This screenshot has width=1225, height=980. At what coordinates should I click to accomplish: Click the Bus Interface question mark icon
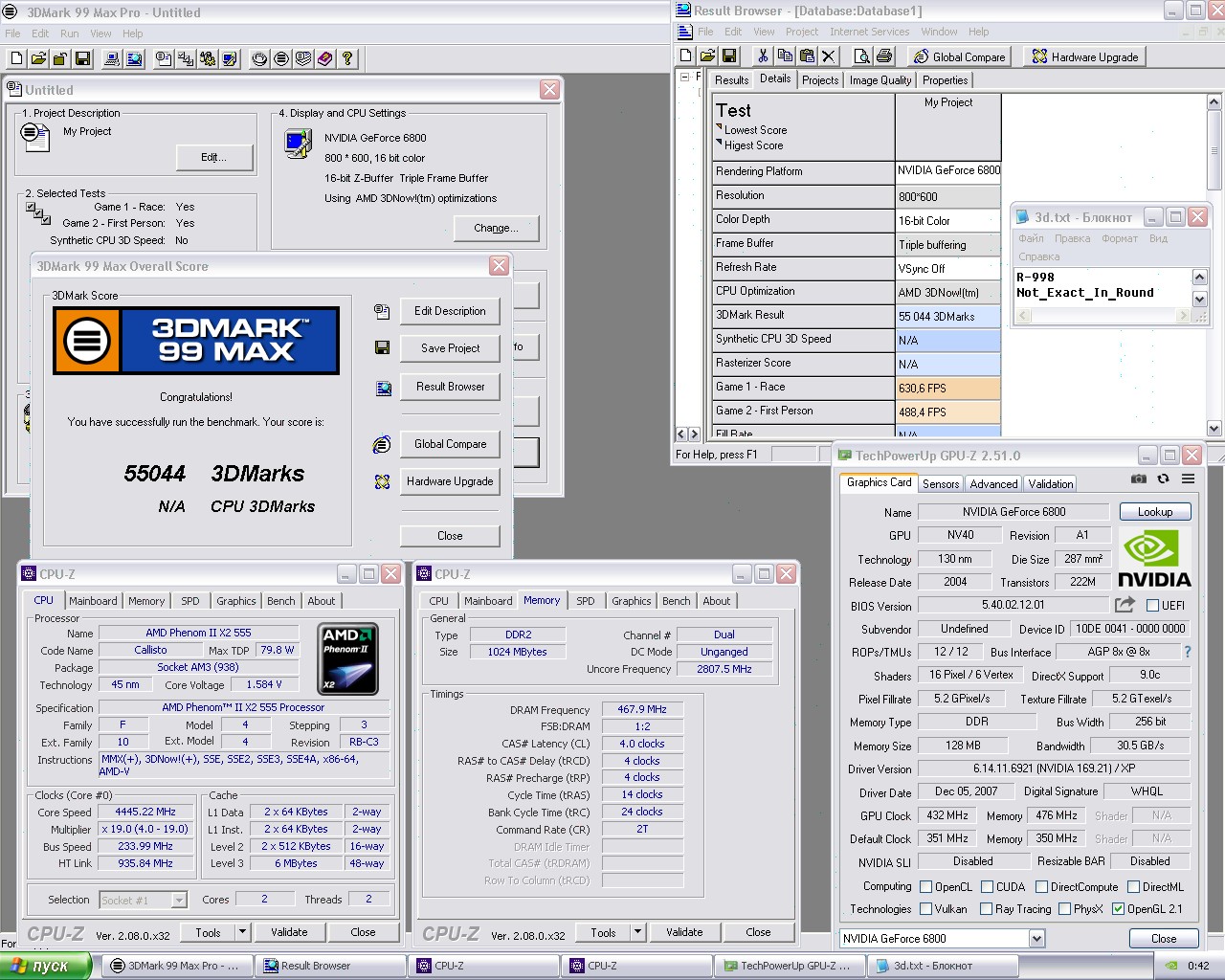(x=1188, y=652)
